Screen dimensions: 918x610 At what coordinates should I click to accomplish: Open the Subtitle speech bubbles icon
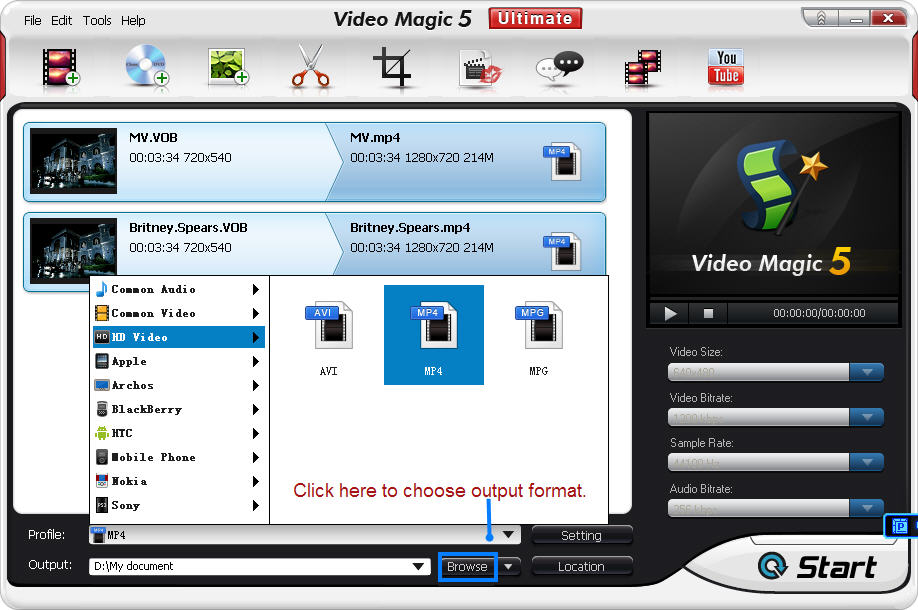[560, 67]
